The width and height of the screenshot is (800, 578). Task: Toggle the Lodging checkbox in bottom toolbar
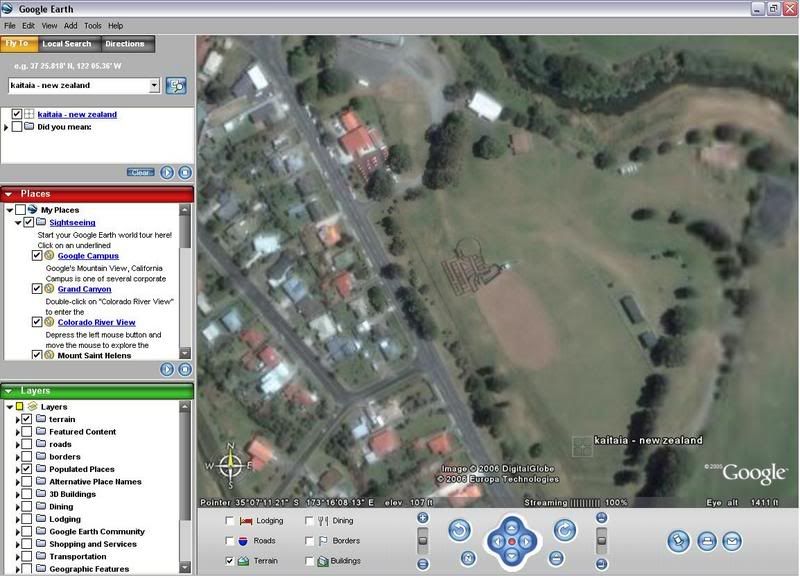tap(230, 520)
